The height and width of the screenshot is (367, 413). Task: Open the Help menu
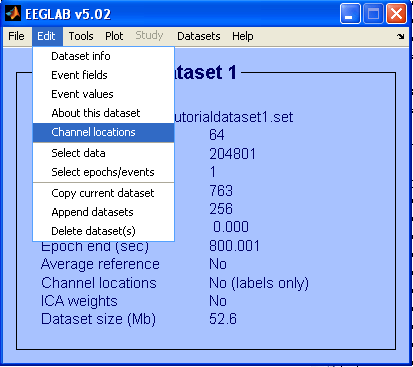[x=243, y=36]
